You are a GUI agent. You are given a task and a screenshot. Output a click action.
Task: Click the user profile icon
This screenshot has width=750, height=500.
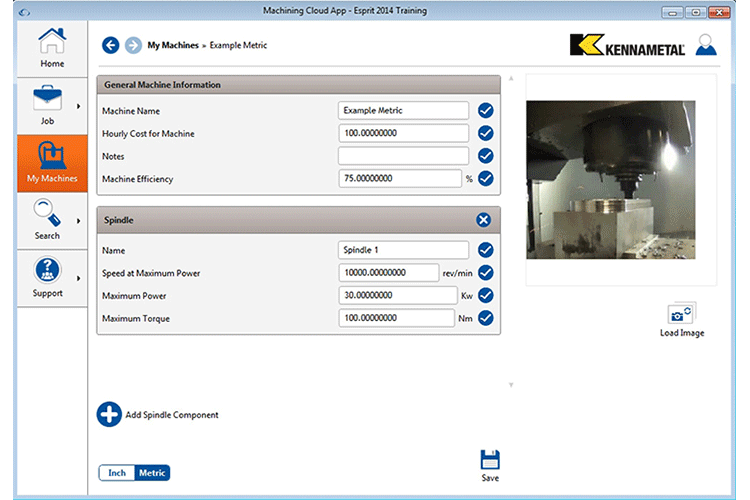[706, 45]
